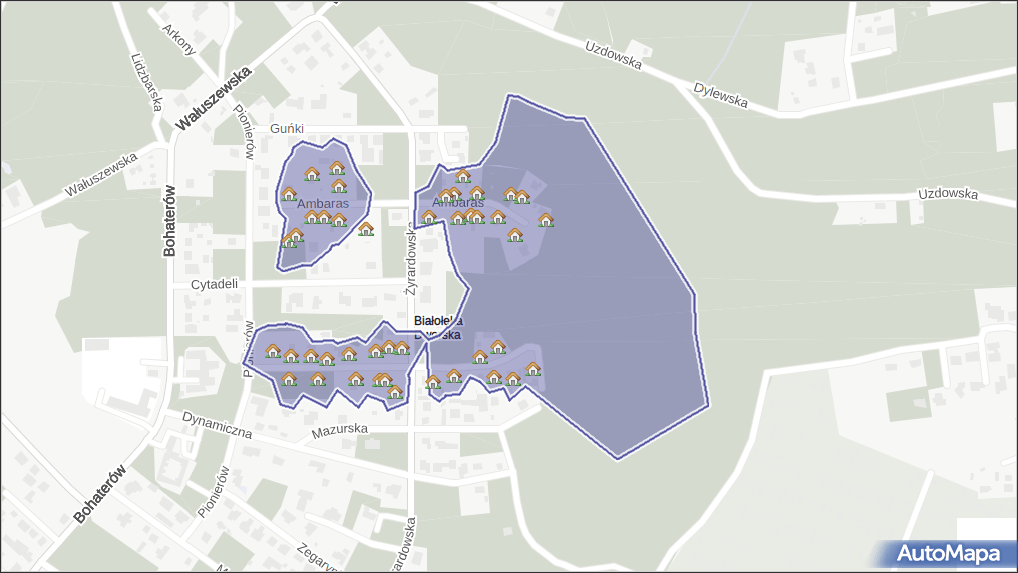The width and height of the screenshot is (1018, 573).
Task: Click the diagonal Bohaterów label at bottom left
Action: 99,494
